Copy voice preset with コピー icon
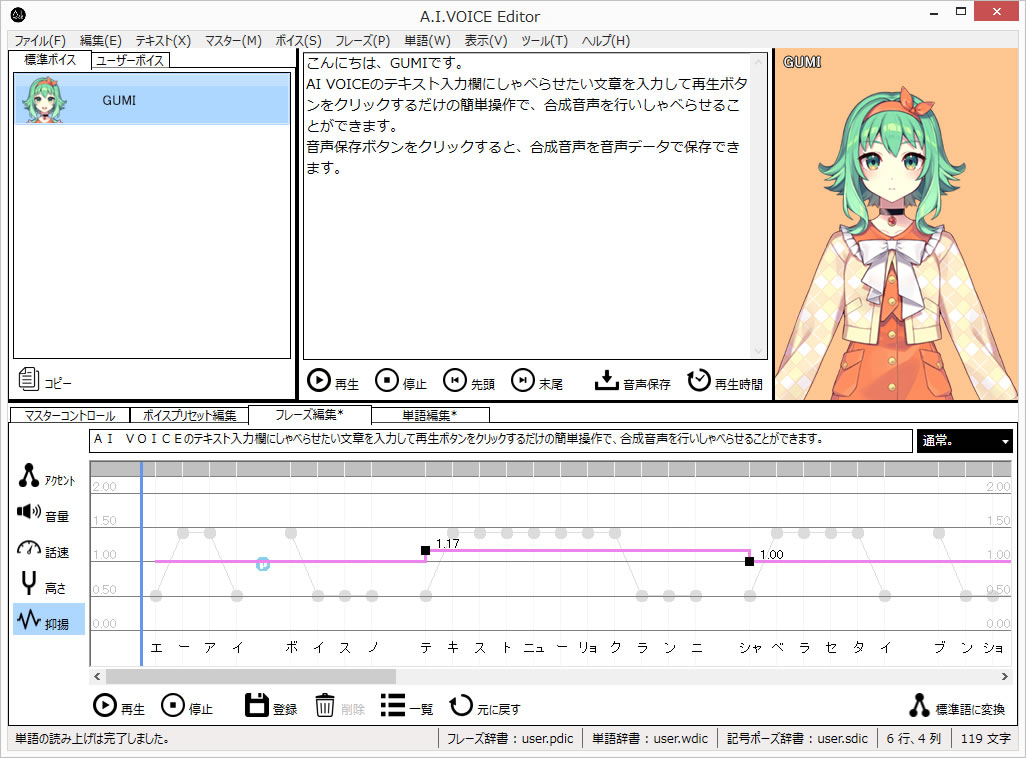 click(x=44, y=380)
